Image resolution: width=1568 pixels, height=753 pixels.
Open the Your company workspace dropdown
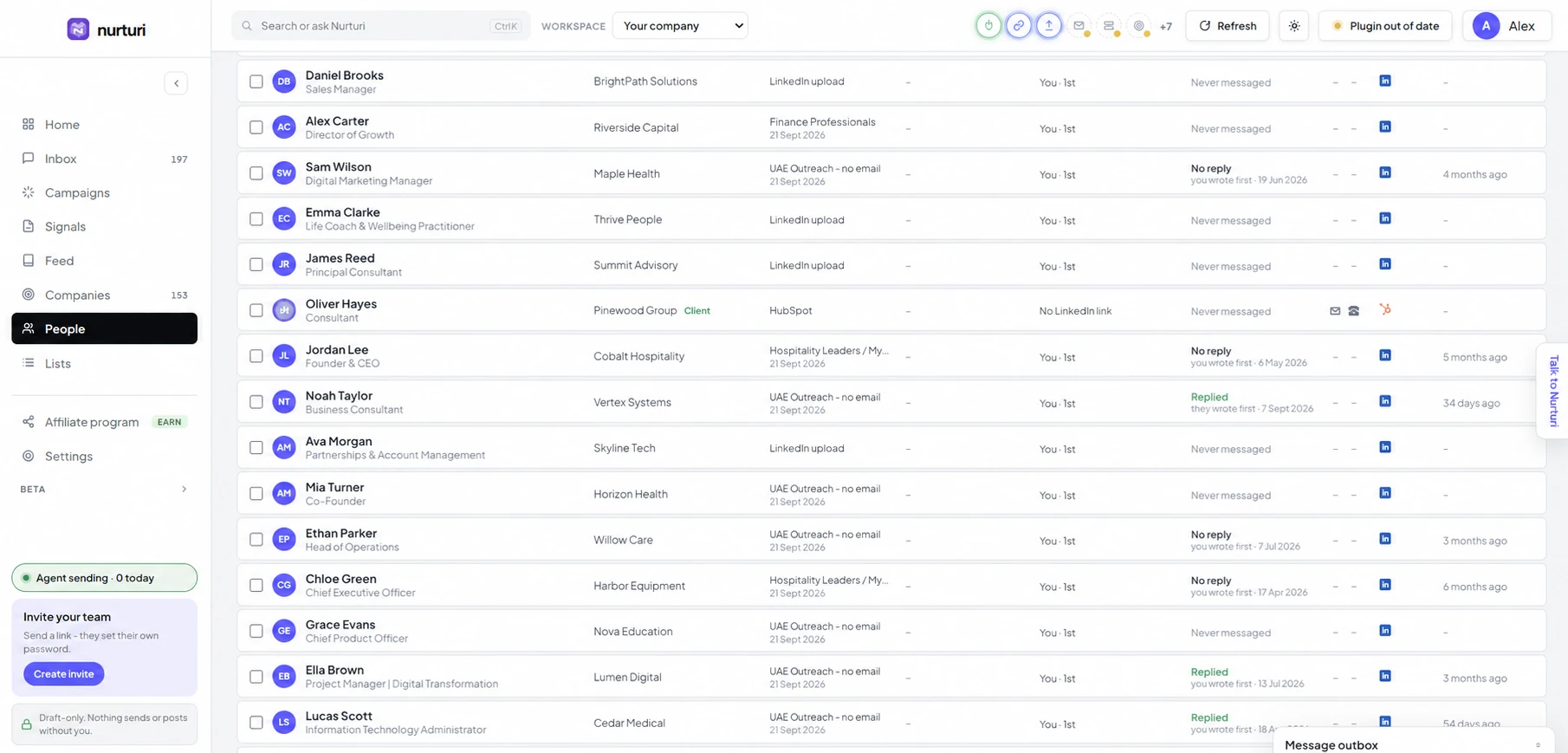point(680,26)
